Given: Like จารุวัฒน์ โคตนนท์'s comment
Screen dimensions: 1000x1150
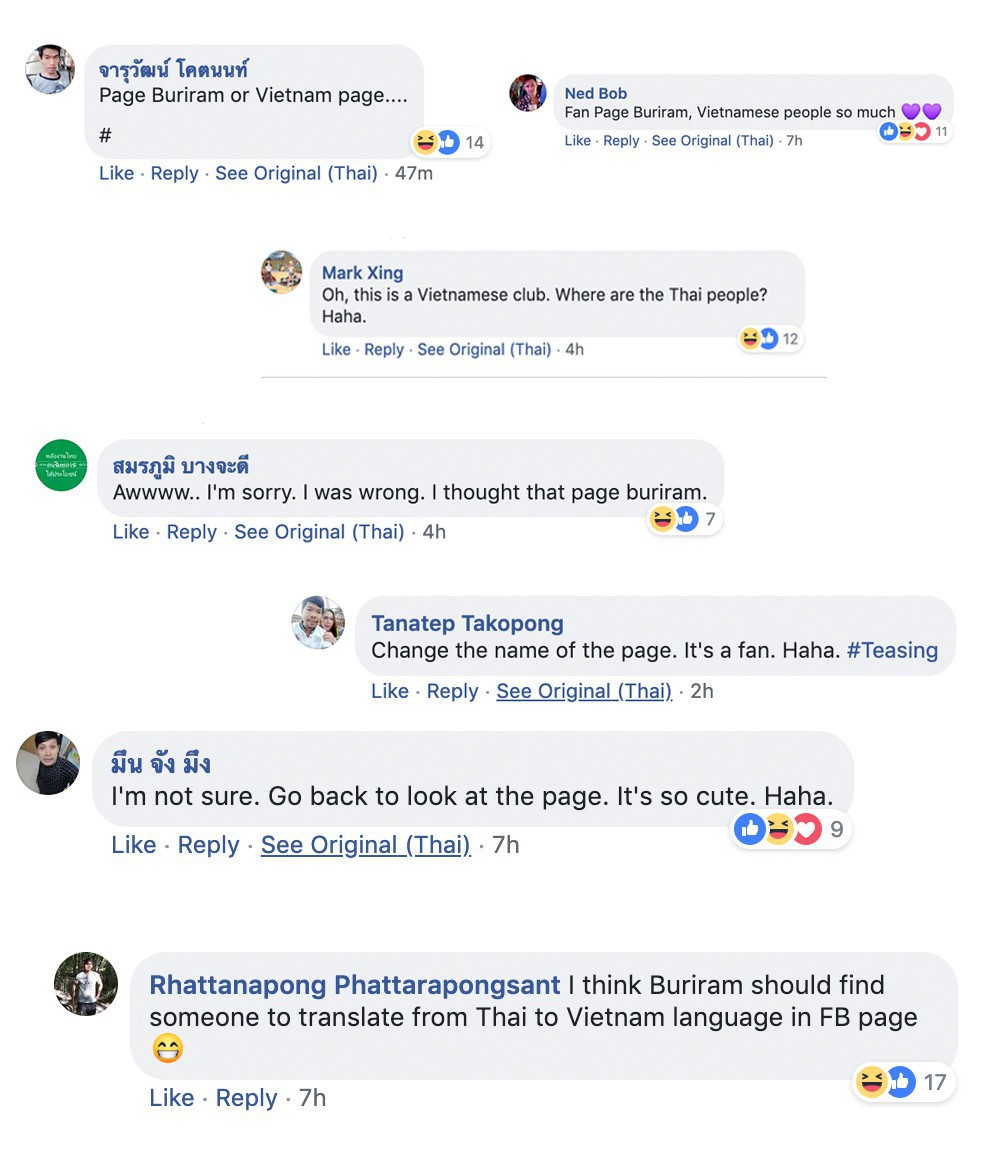Looking at the screenshot, I should click(116, 173).
